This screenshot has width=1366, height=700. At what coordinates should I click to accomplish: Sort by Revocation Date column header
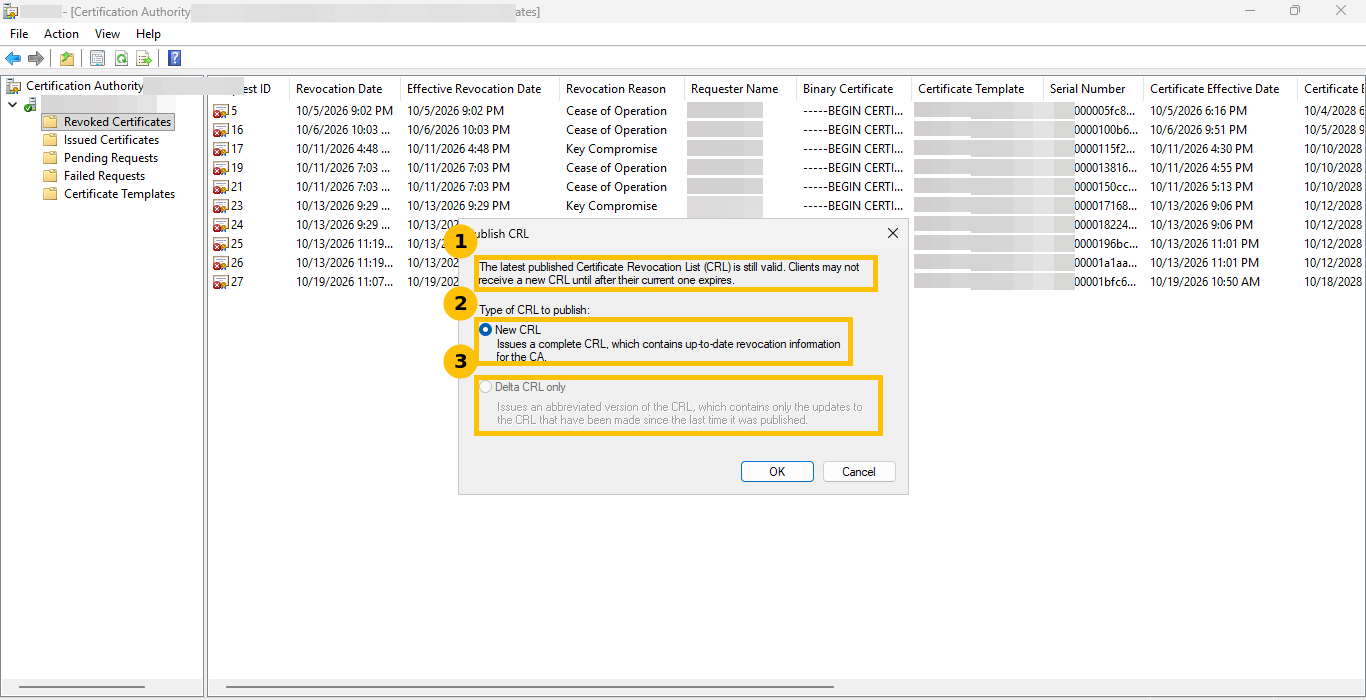(345, 89)
